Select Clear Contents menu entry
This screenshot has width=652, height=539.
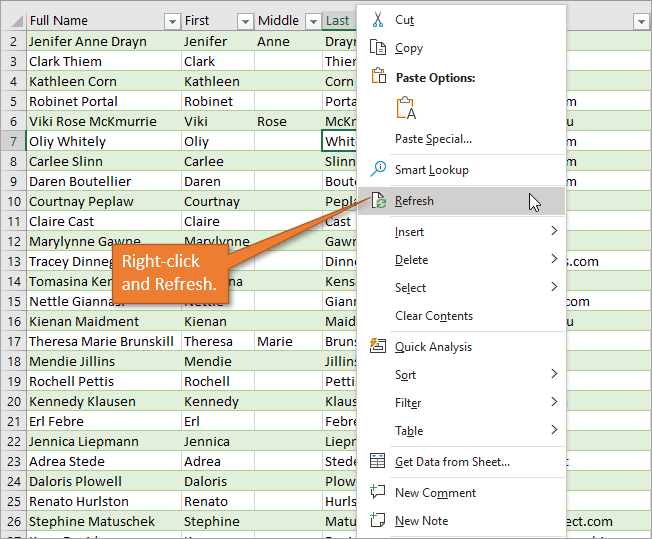[433, 316]
